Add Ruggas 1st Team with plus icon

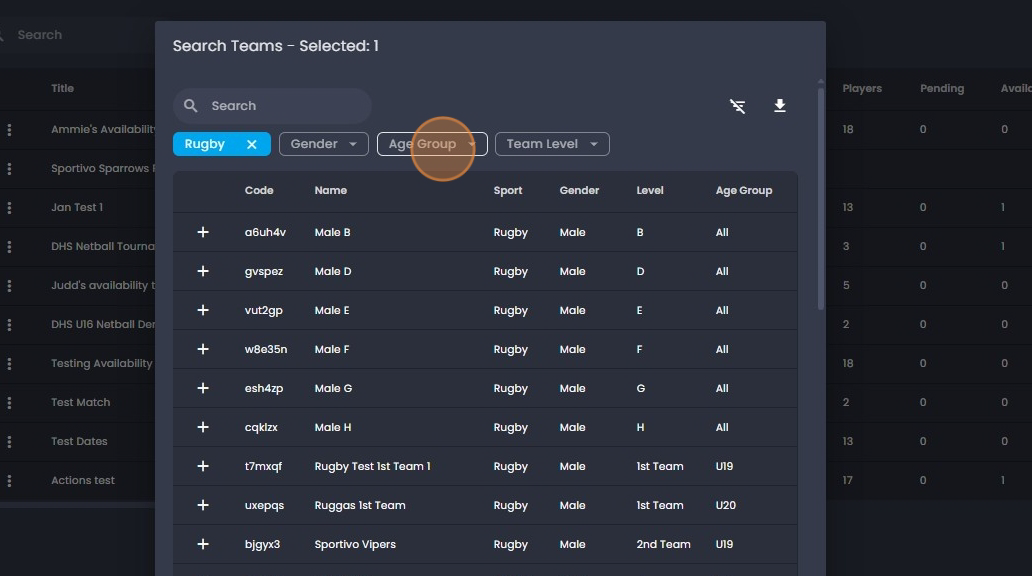[203, 505]
